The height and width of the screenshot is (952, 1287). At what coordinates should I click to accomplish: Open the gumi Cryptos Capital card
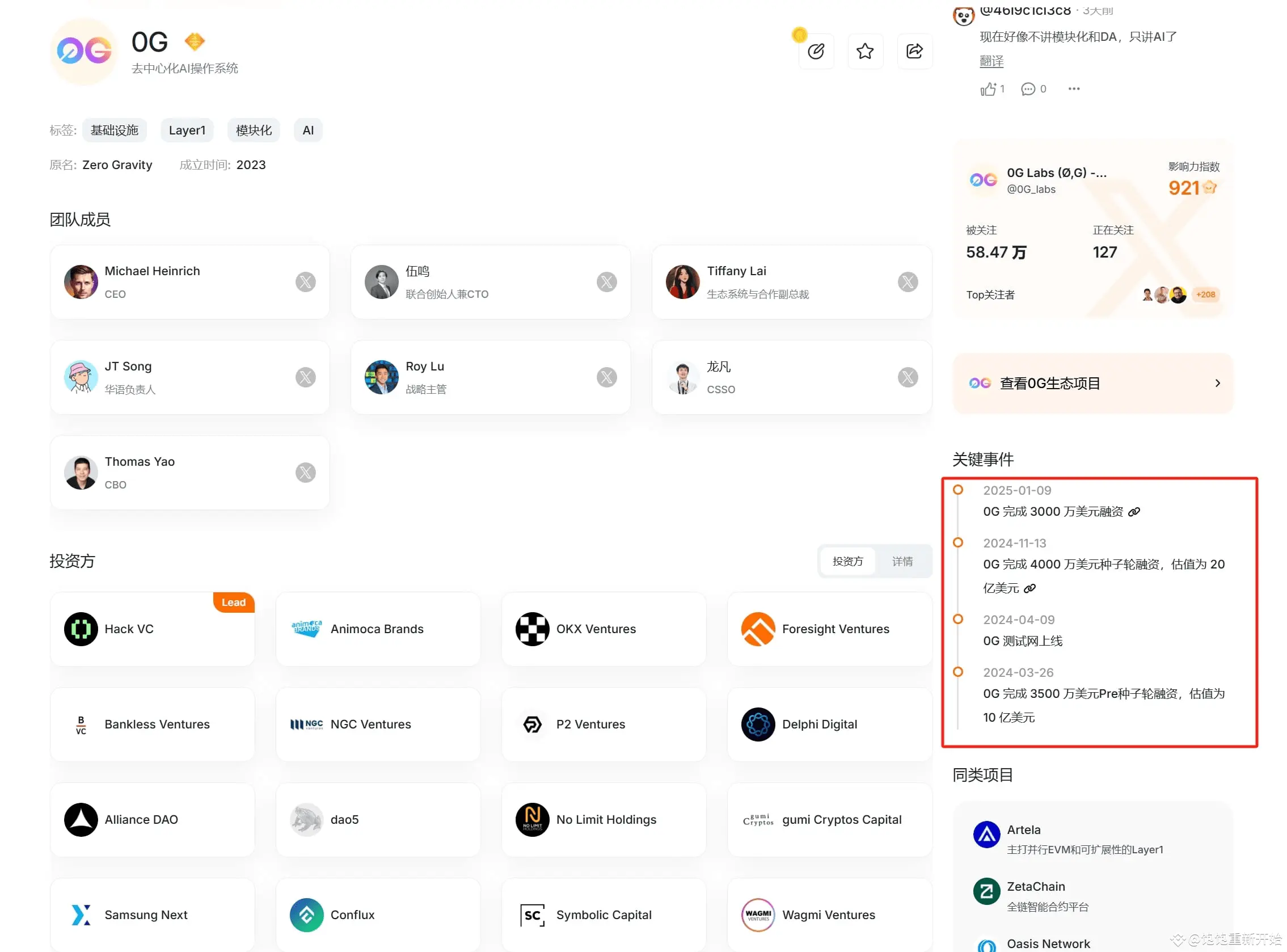coord(830,819)
